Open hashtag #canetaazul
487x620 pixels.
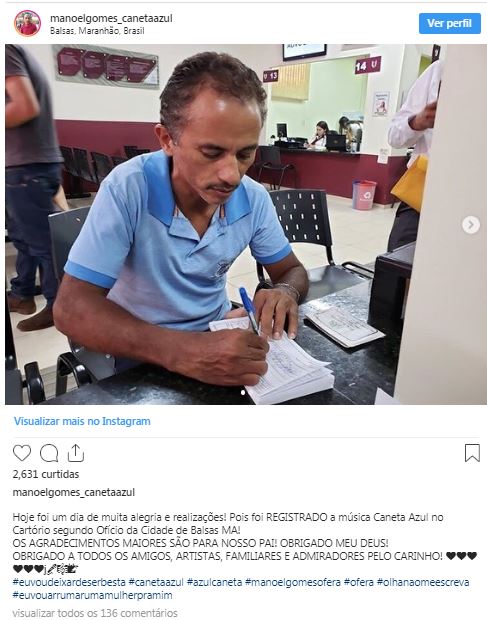[x=156, y=582]
